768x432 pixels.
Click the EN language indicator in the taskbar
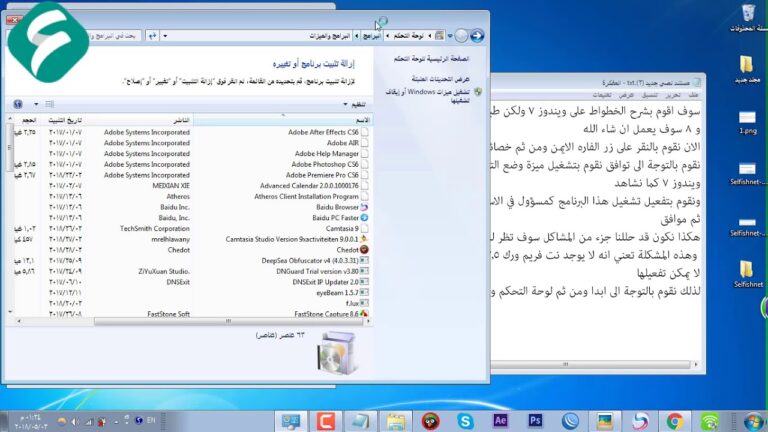(151, 420)
